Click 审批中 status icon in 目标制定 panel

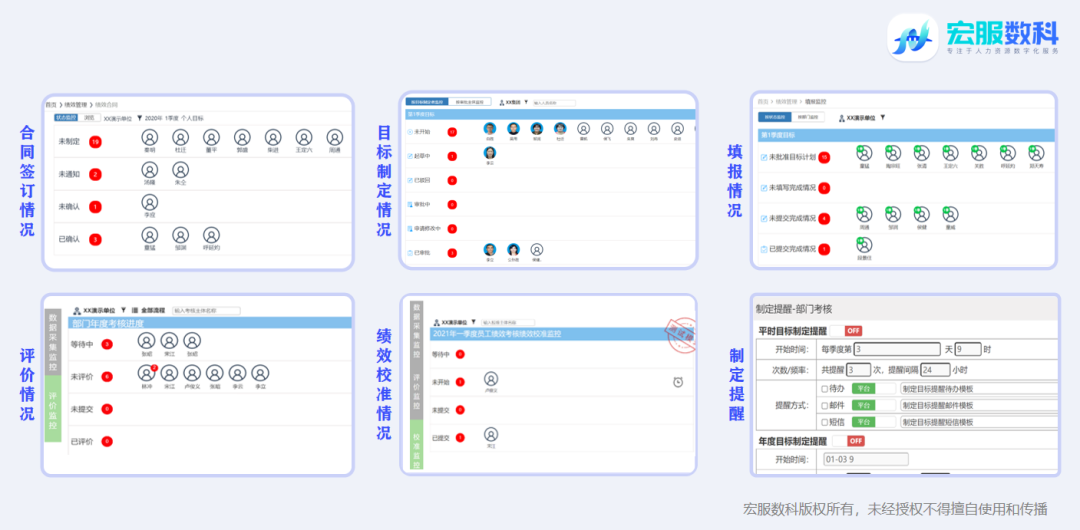click(411, 205)
